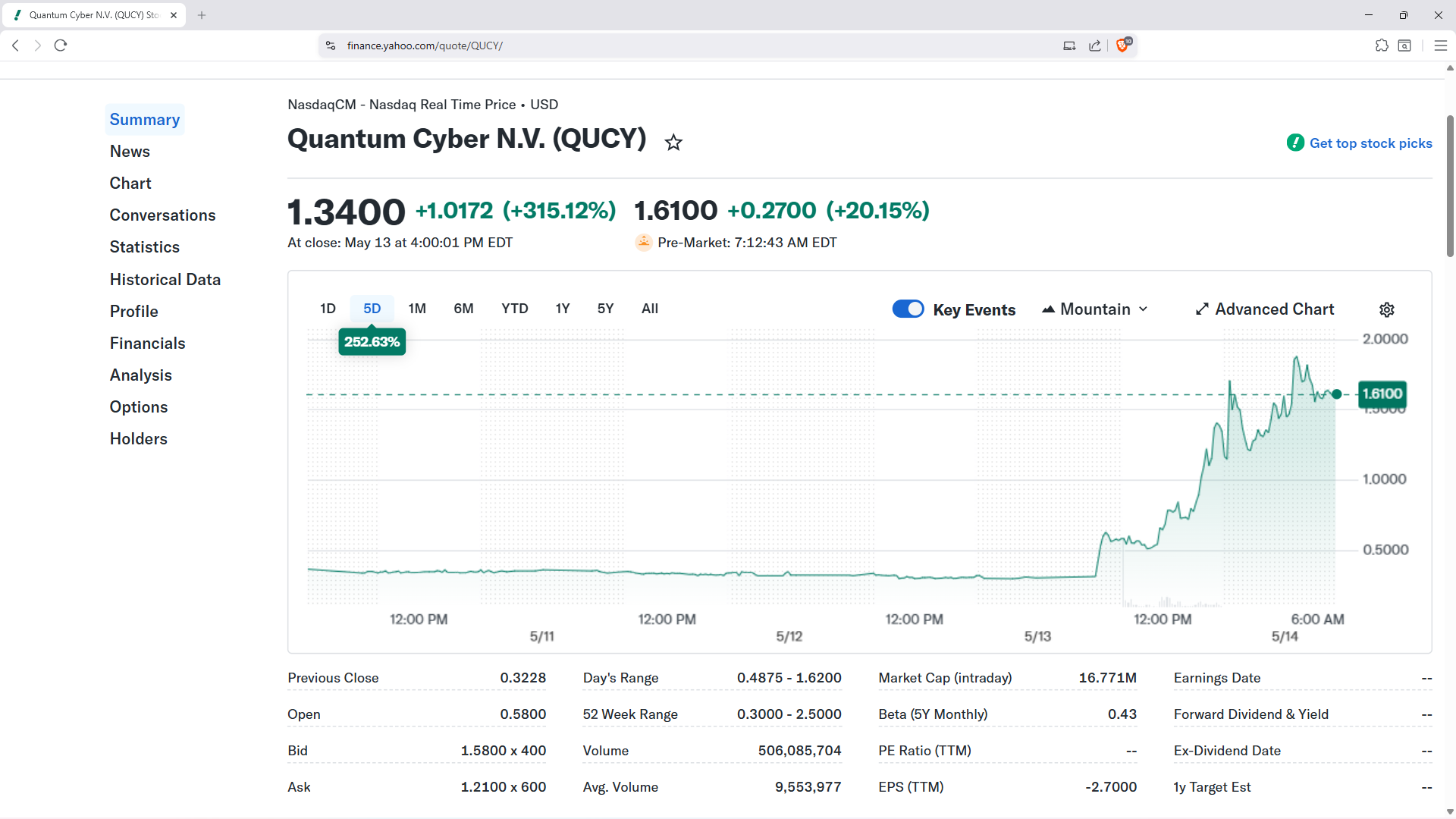Click the 1.6100 price marker on chart
1456x819 pixels.
click(x=1382, y=394)
